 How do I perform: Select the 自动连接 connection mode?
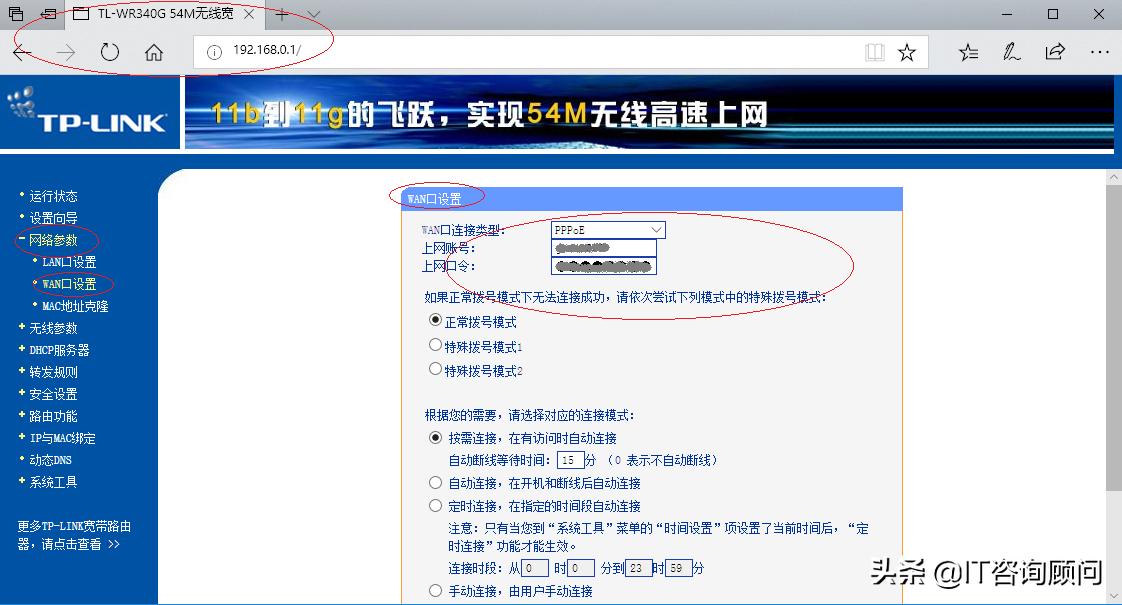pos(435,481)
